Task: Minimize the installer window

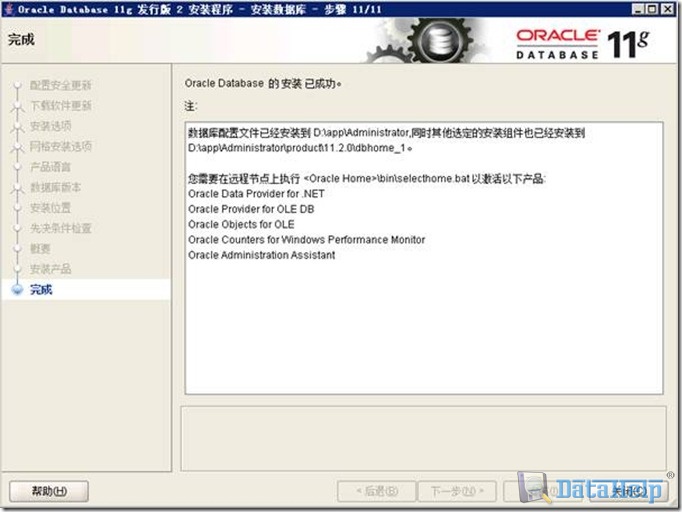Action: [x=637, y=9]
